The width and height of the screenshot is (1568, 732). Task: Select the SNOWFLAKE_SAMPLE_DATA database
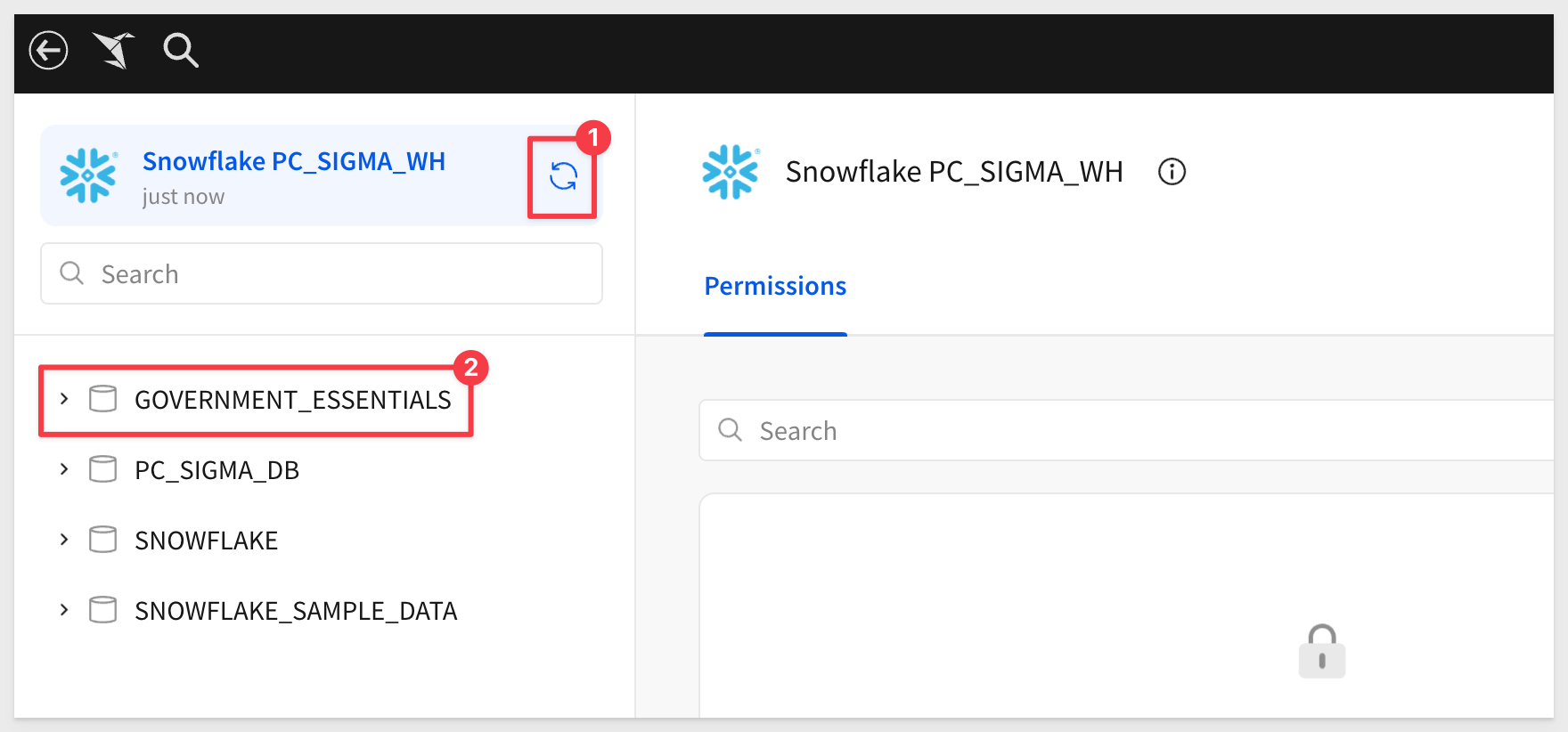[x=296, y=611]
